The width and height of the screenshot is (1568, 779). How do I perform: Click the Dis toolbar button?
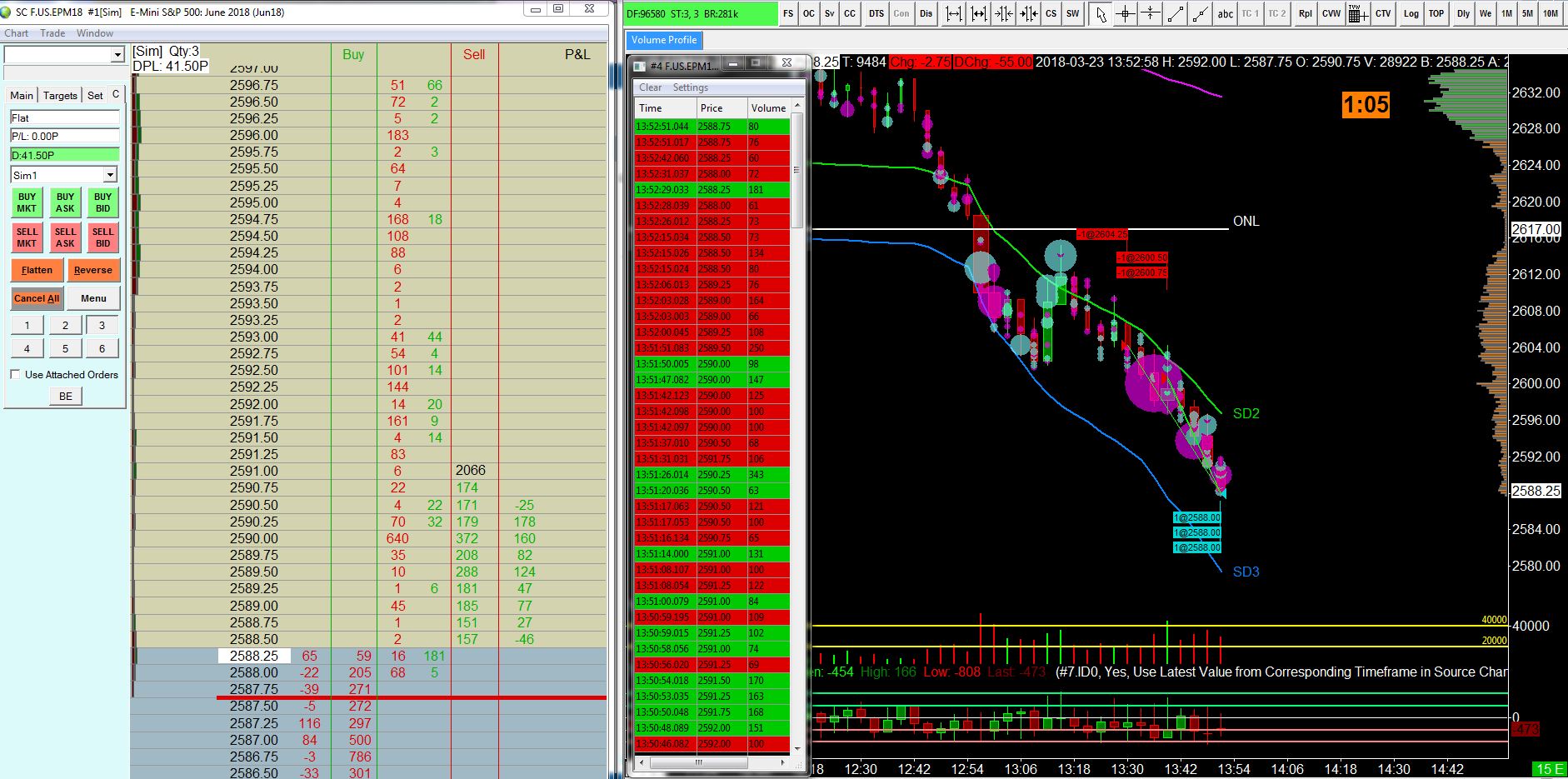[926, 13]
